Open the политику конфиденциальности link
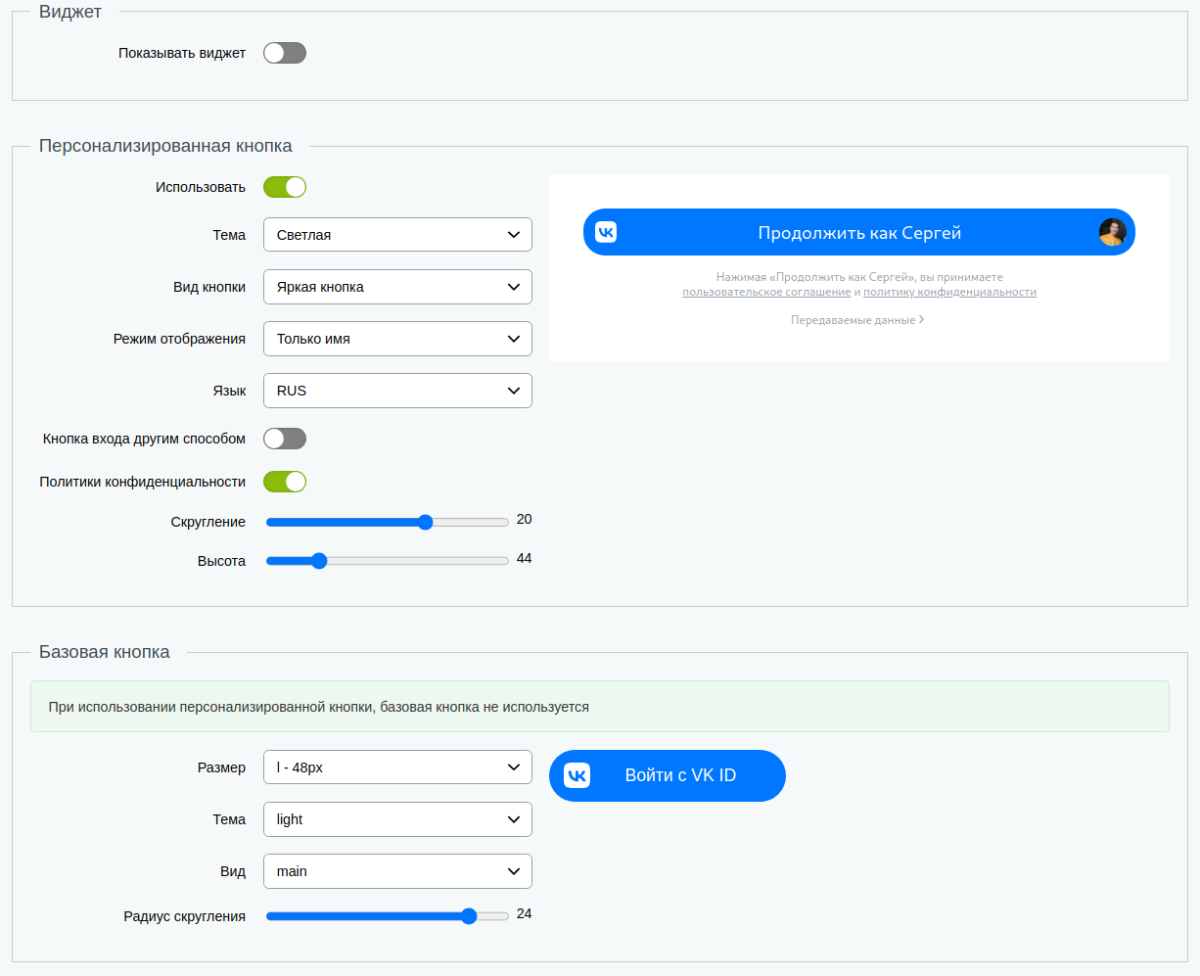 [950, 291]
